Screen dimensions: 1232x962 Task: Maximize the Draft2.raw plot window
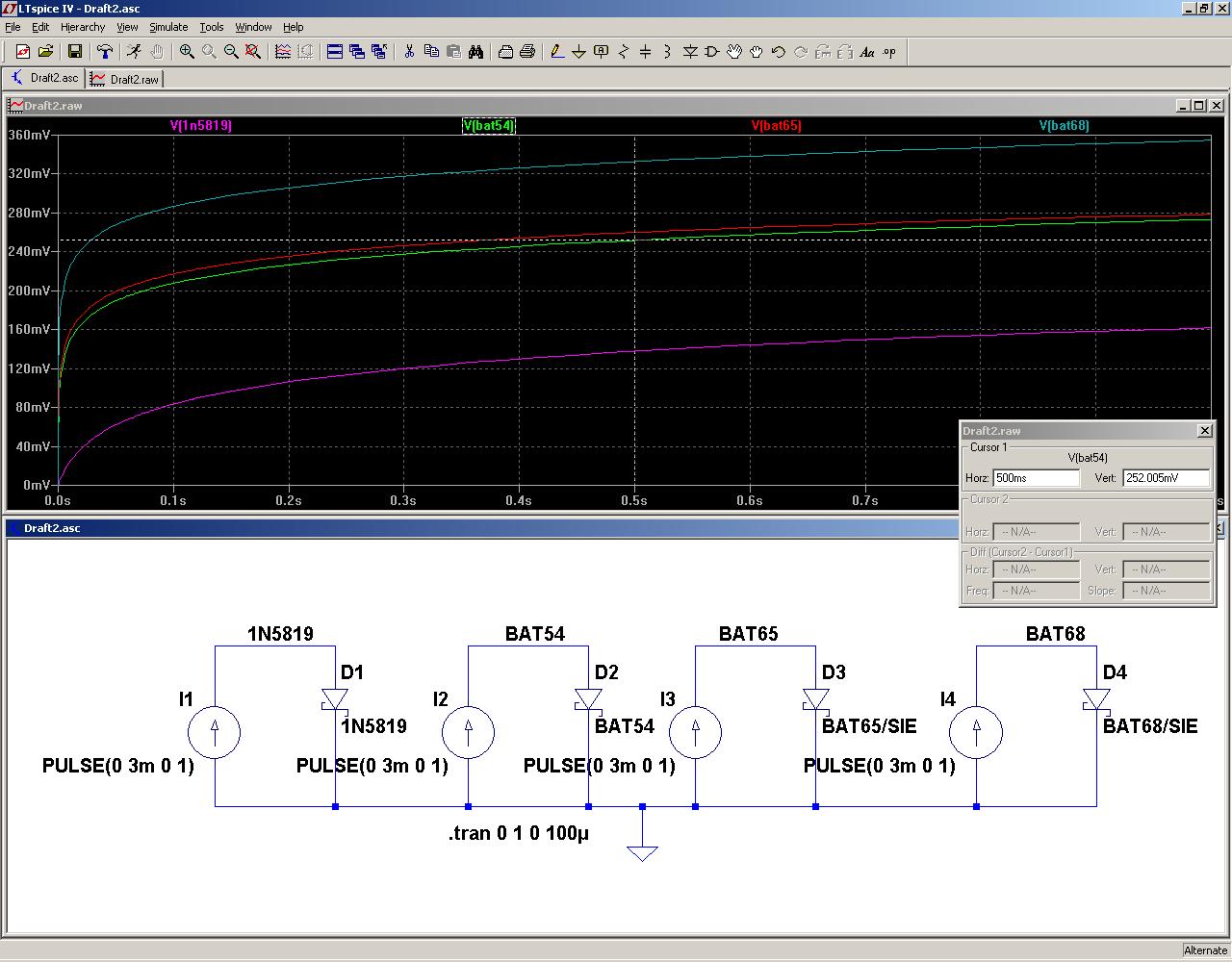tap(1199, 106)
